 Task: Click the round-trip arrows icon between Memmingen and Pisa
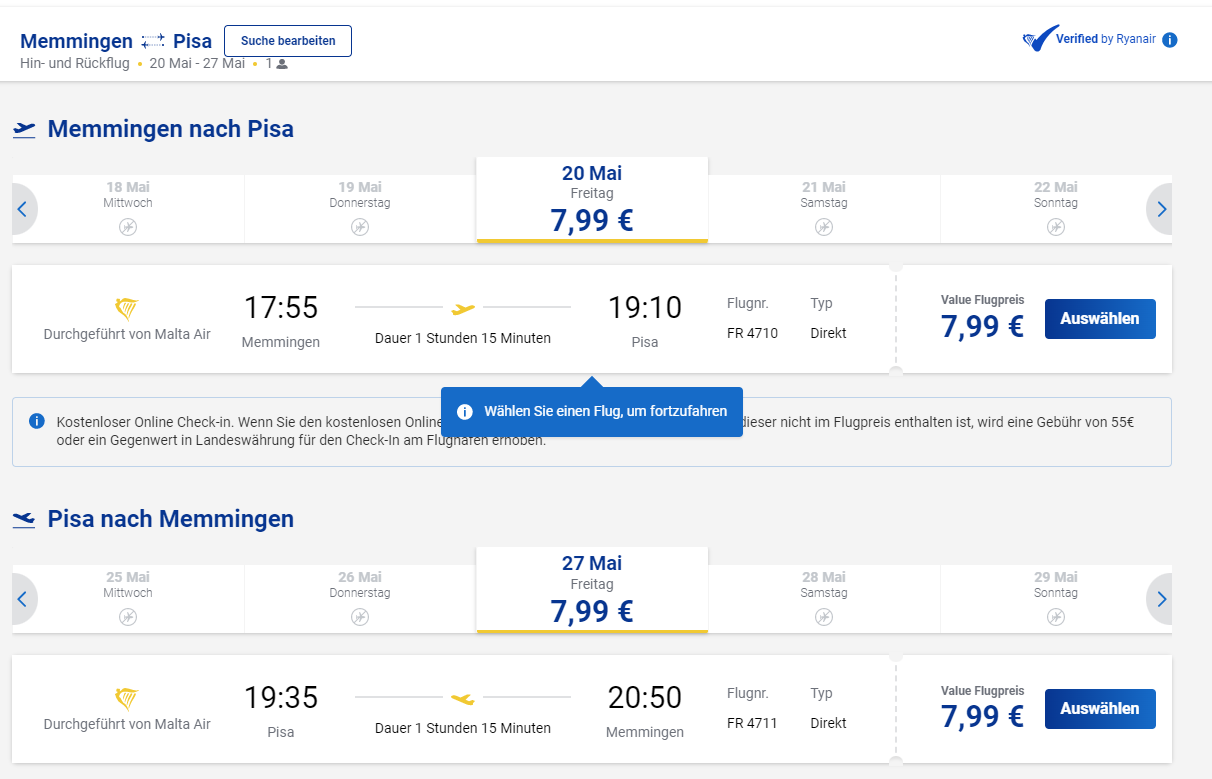click(153, 41)
